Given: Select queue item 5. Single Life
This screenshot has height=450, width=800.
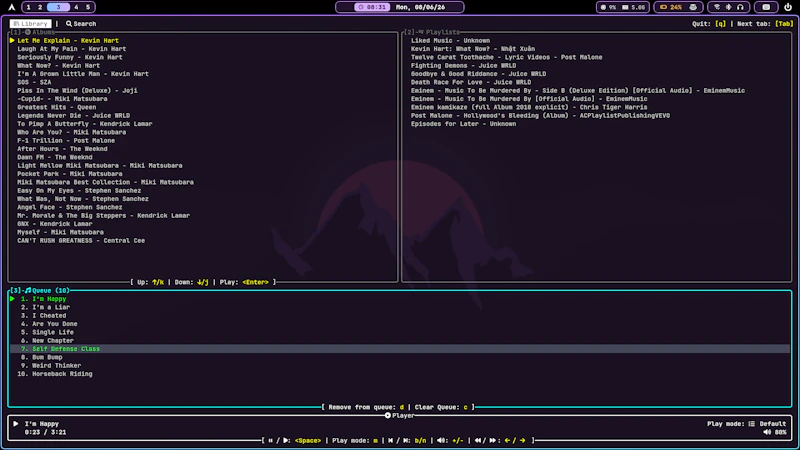Looking at the screenshot, I should click(x=47, y=332).
